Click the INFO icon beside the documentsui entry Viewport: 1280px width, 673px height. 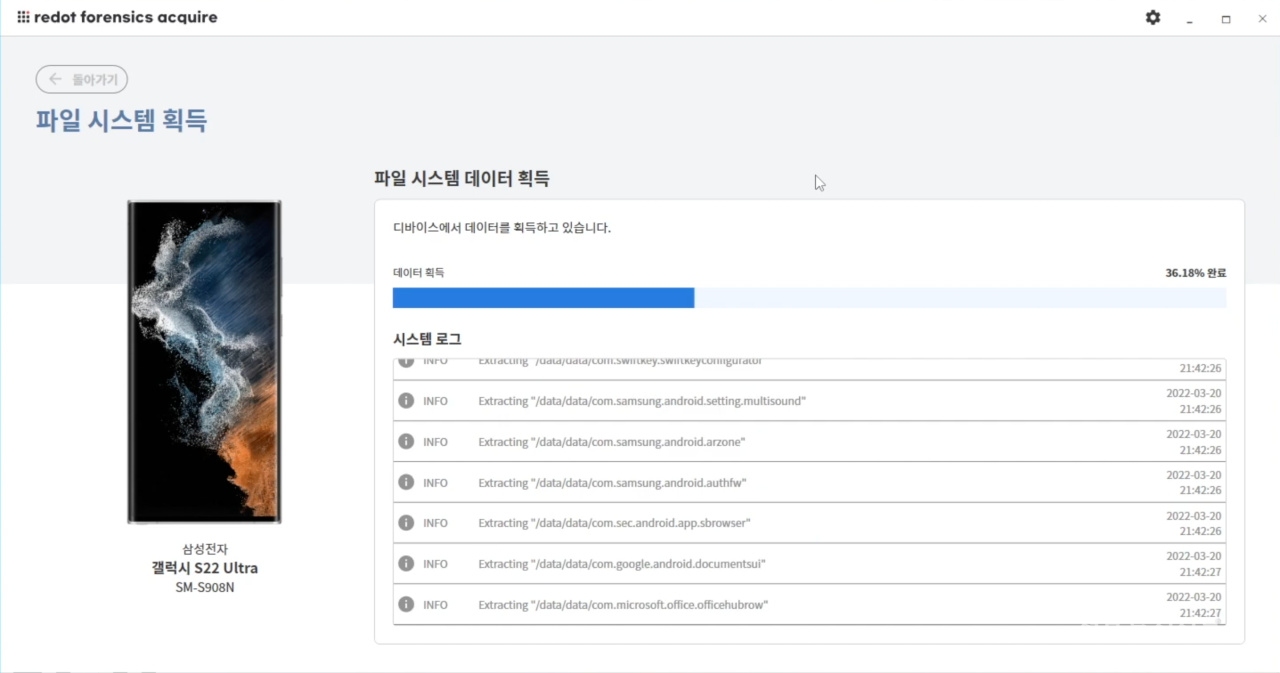pos(406,563)
